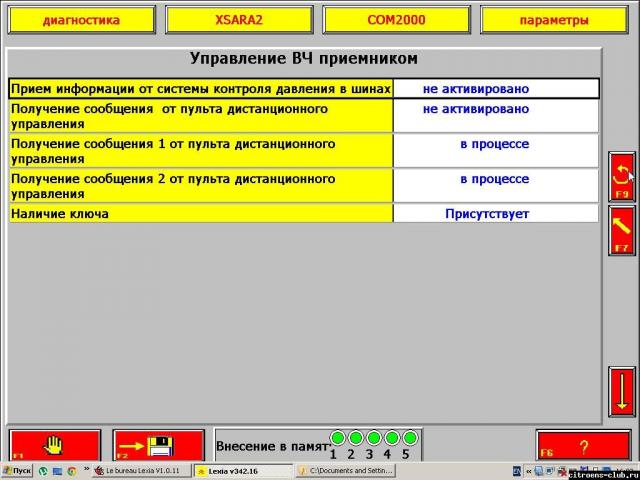This screenshot has width=640, height=480.
Task: Click memory indicator light number 3
Action: click(x=373, y=438)
